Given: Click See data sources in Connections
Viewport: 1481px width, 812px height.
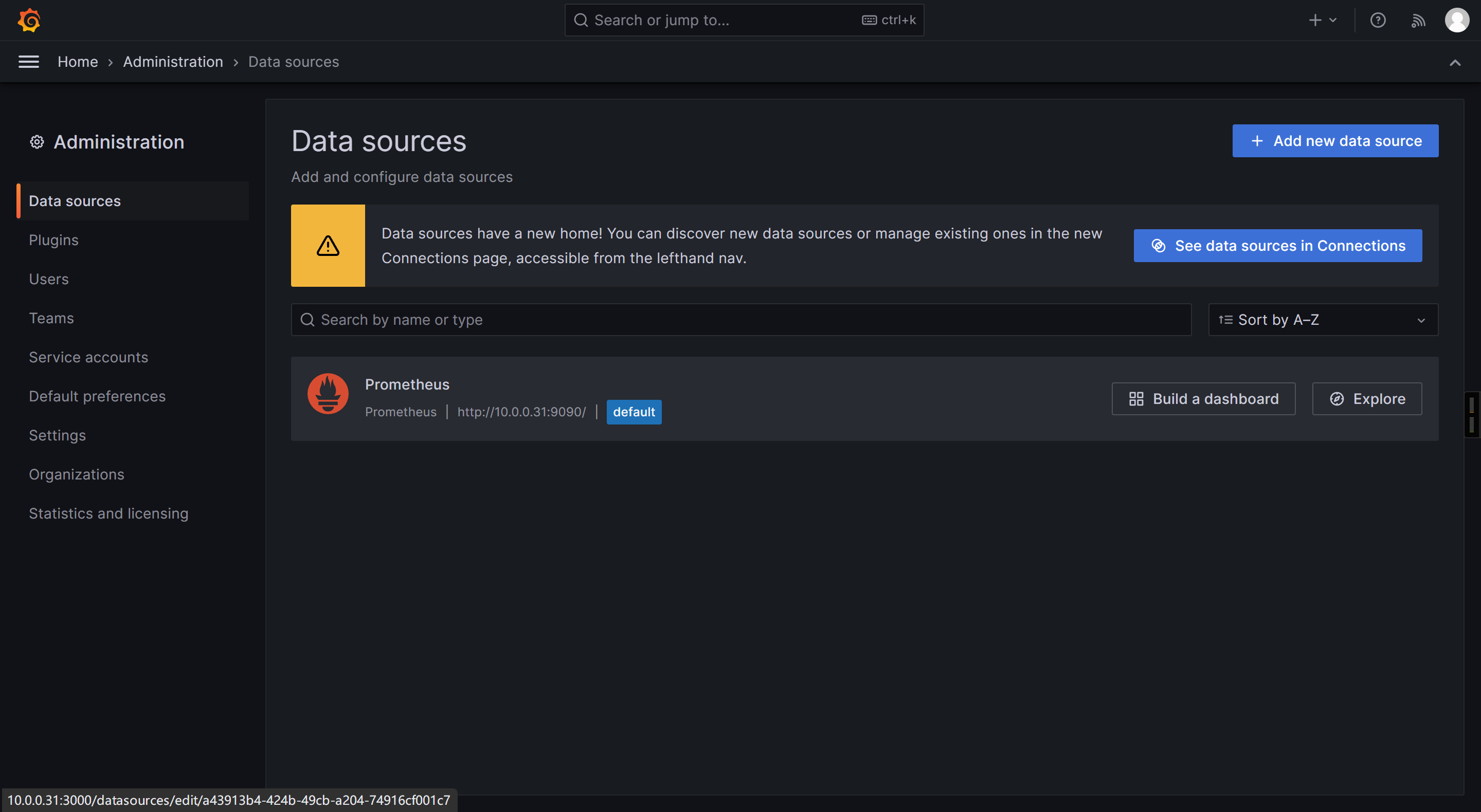Looking at the screenshot, I should pyautogui.click(x=1277, y=246).
